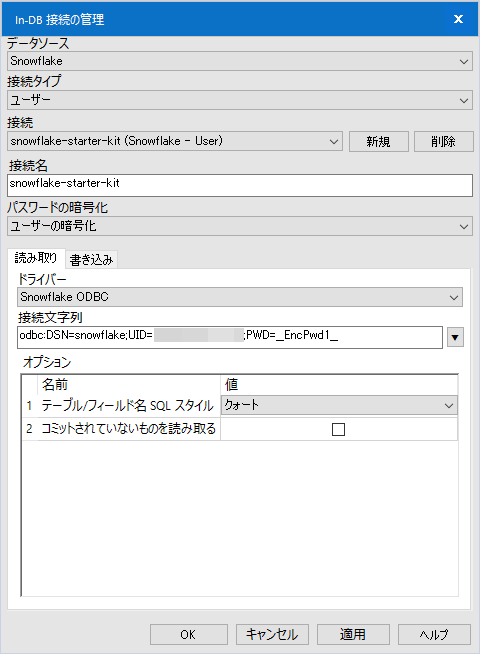This screenshot has width=480, height=654.
Task: Open the 接続タイプ dropdown showing ユーザー
Action: [240, 100]
